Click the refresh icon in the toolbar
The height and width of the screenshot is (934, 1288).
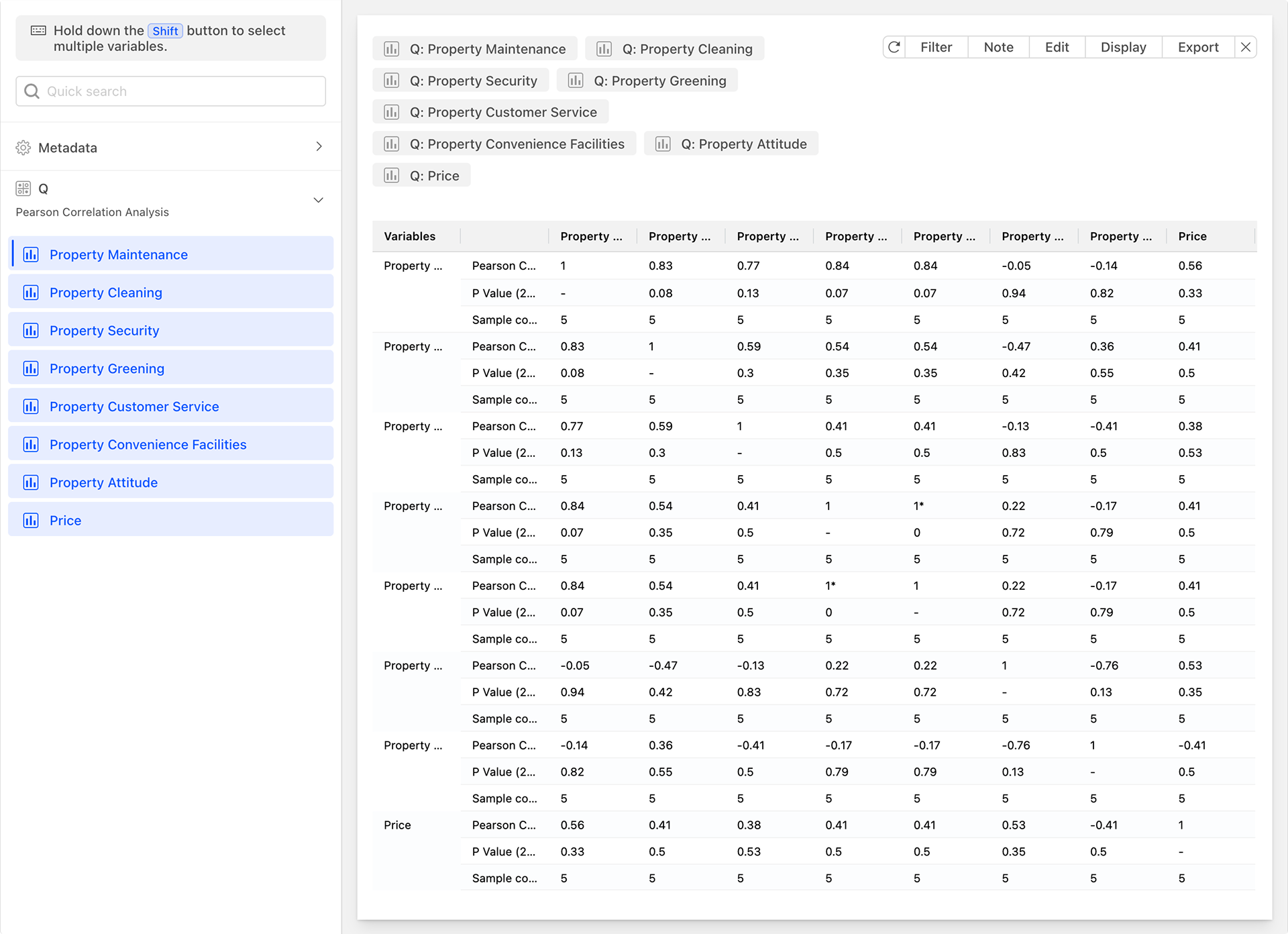[x=894, y=48]
